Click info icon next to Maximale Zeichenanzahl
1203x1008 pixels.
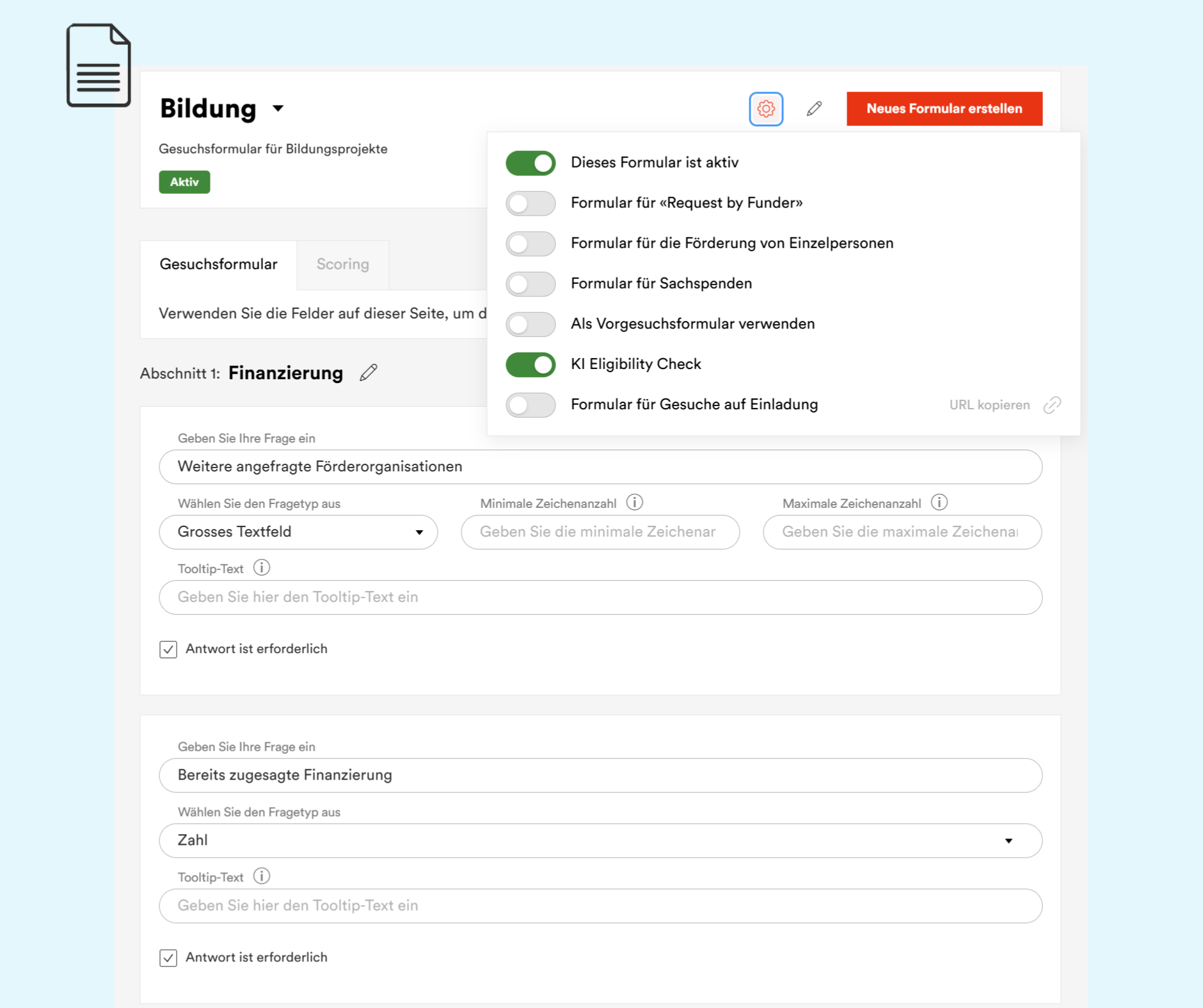tap(939, 503)
